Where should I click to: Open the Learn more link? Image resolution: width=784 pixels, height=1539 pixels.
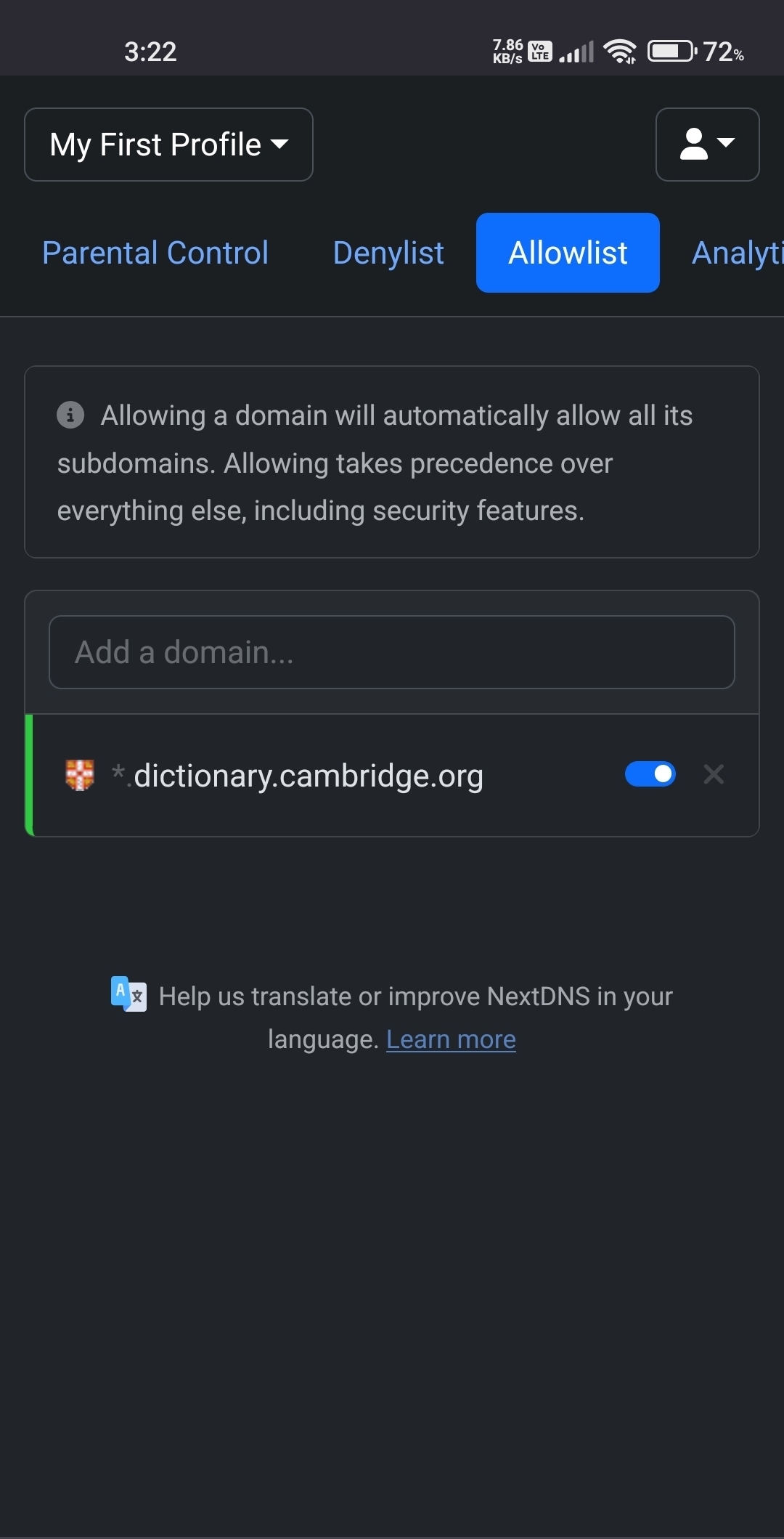point(451,1039)
